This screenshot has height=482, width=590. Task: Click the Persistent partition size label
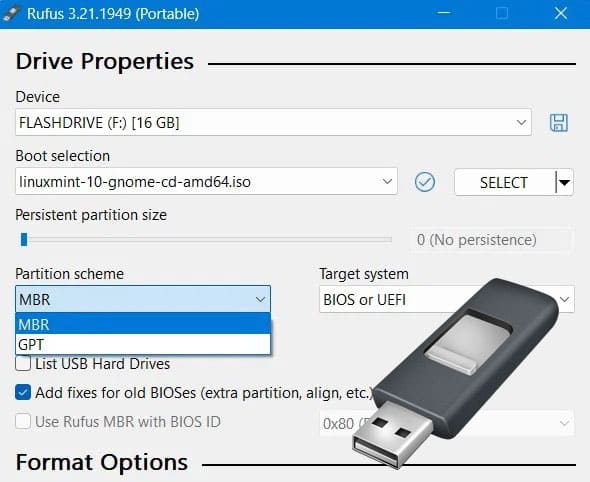(x=91, y=215)
